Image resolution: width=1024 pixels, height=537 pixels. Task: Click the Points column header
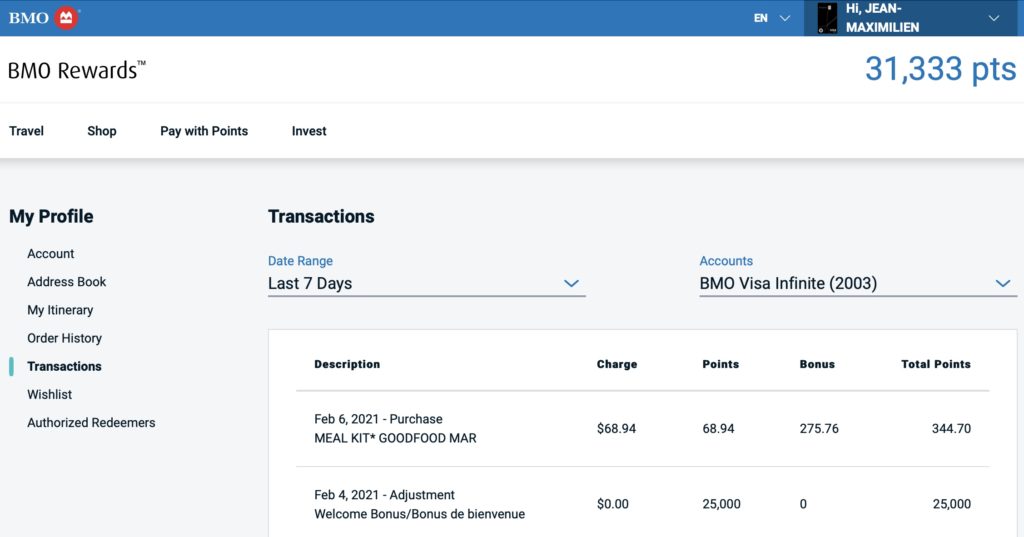click(720, 364)
